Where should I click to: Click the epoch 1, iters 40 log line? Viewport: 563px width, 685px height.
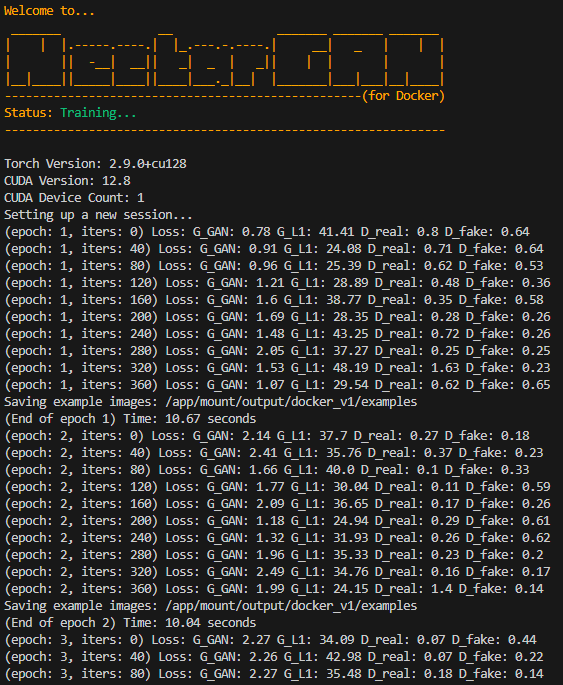coord(274,249)
